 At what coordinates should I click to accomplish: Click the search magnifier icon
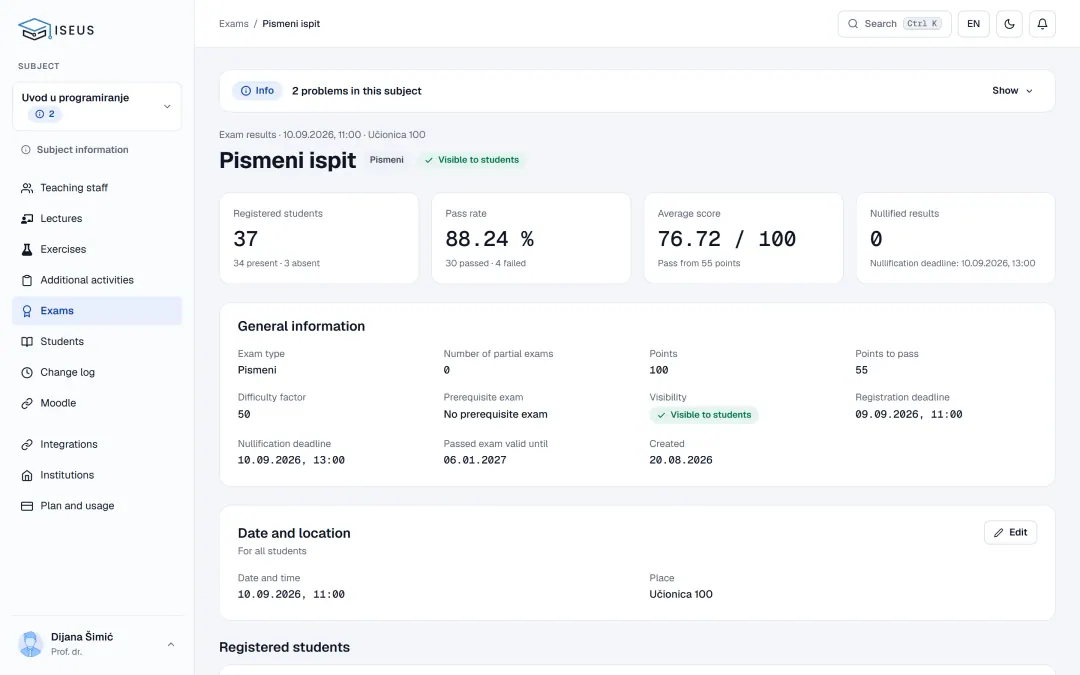[x=853, y=24]
